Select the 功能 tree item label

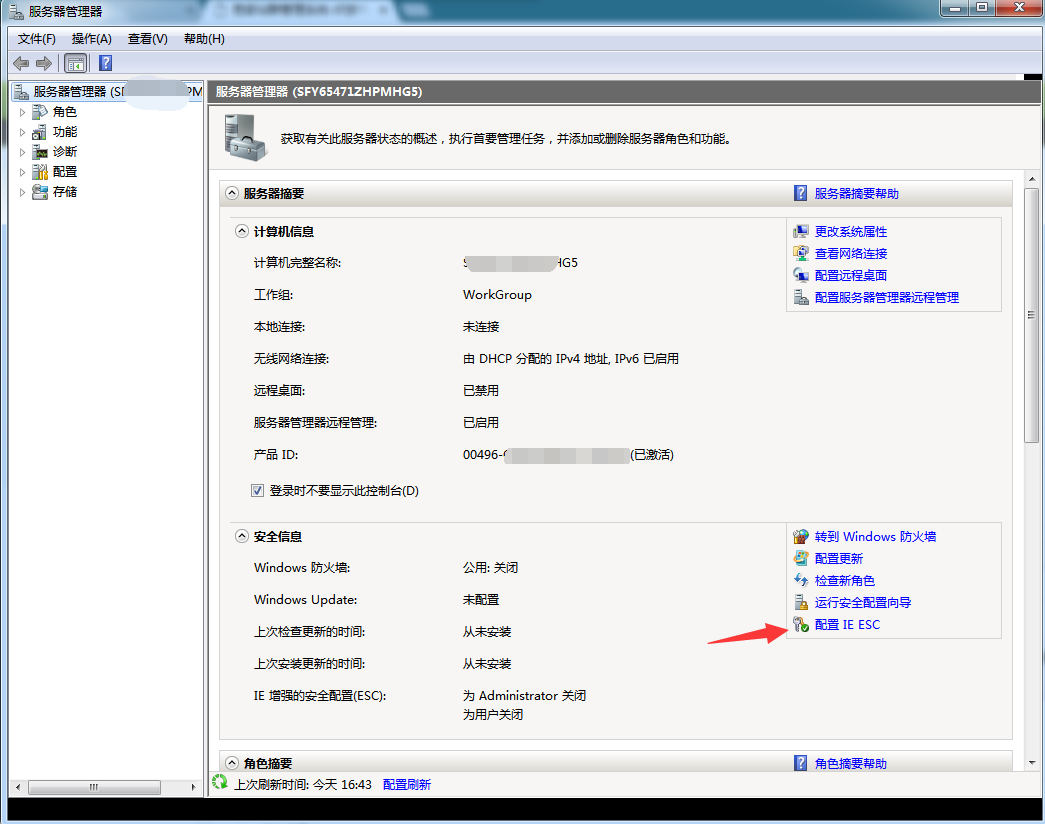tap(65, 132)
